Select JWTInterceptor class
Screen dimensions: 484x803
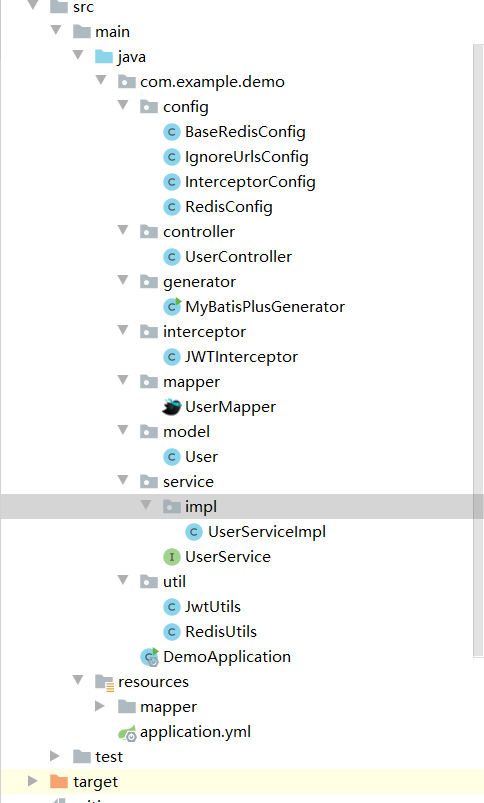point(241,357)
